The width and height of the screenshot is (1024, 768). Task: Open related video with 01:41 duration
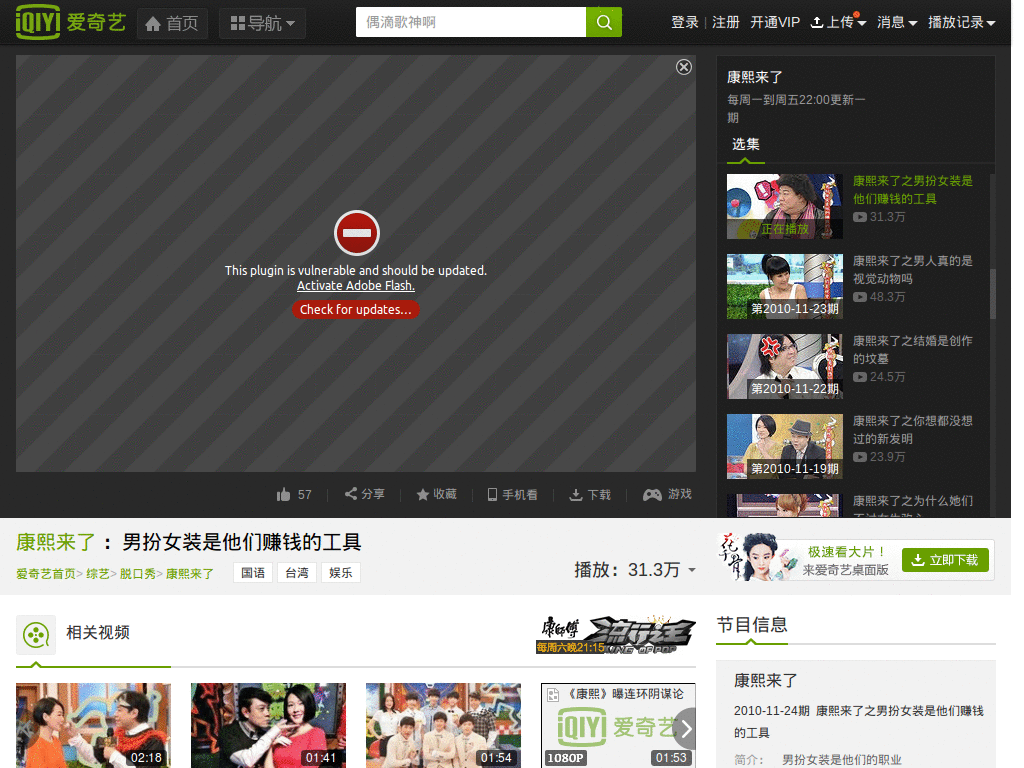[268, 725]
